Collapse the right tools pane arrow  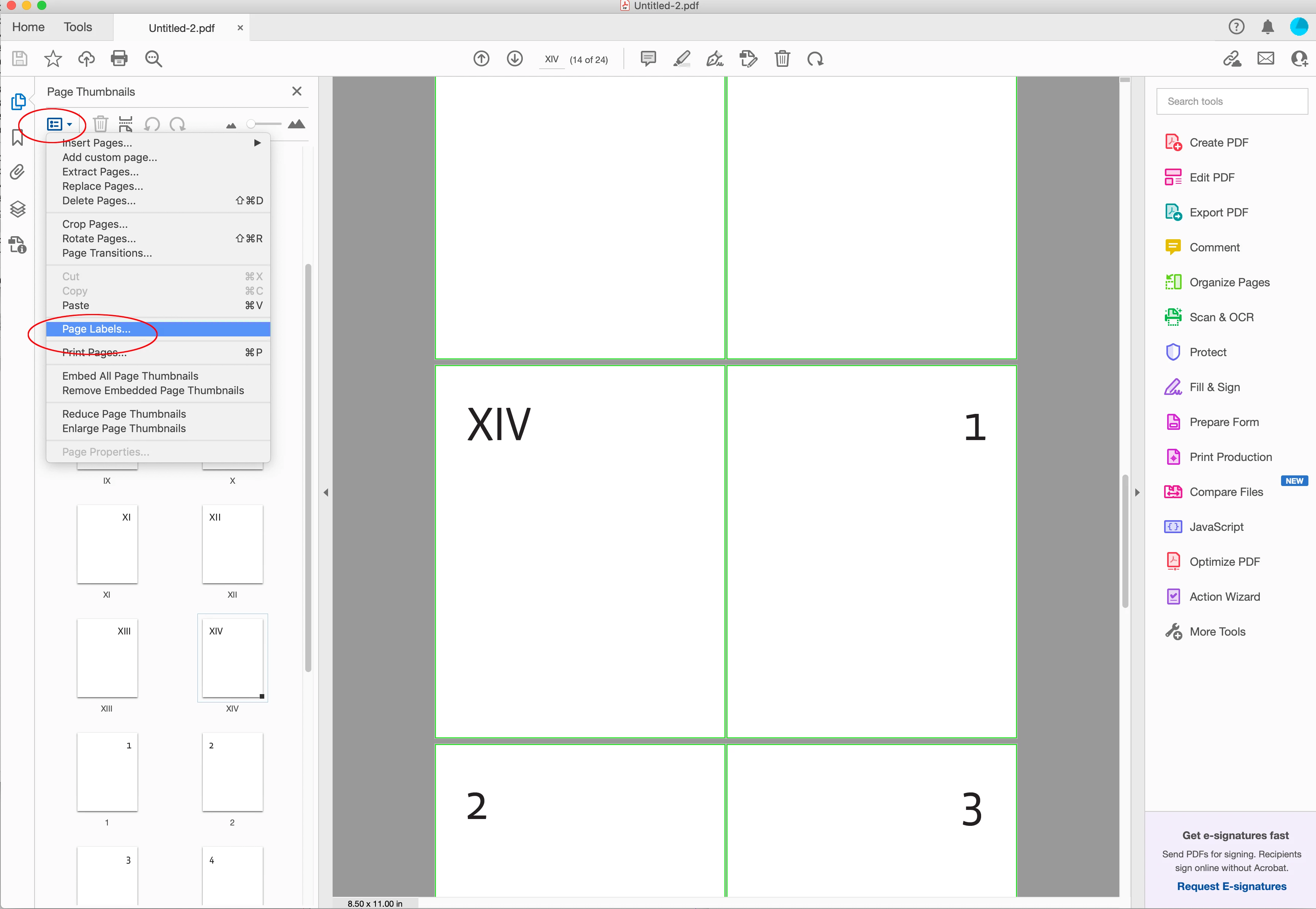click(1137, 492)
